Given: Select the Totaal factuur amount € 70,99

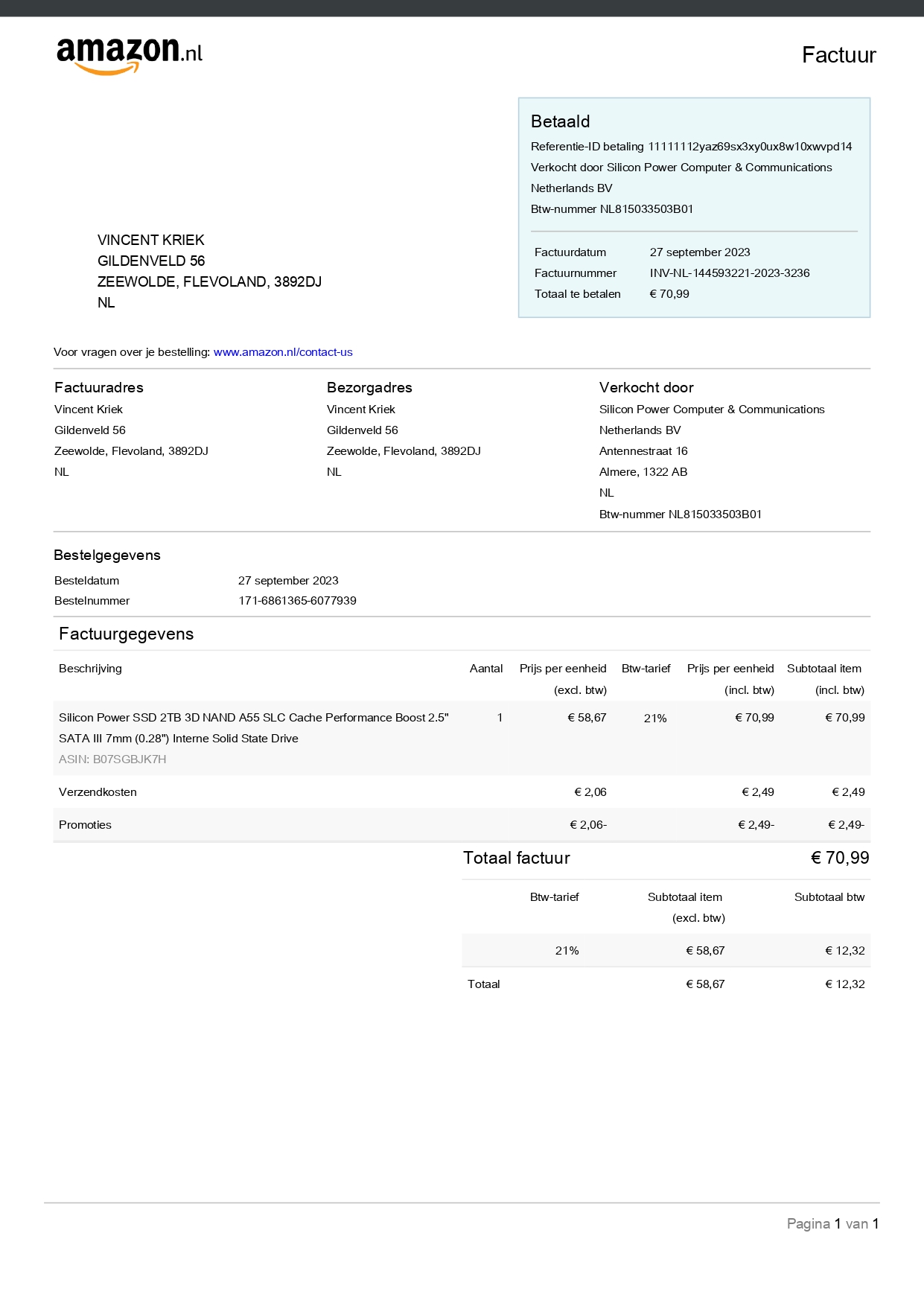Looking at the screenshot, I should (839, 858).
